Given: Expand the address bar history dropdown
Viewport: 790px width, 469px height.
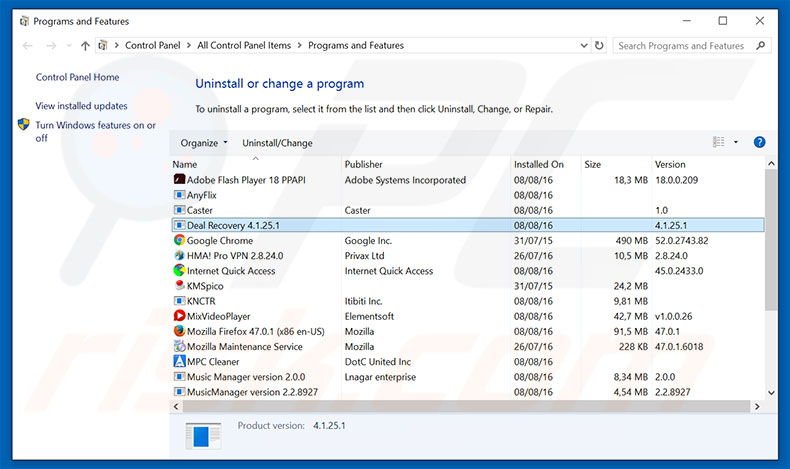Looking at the screenshot, I should point(584,45).
